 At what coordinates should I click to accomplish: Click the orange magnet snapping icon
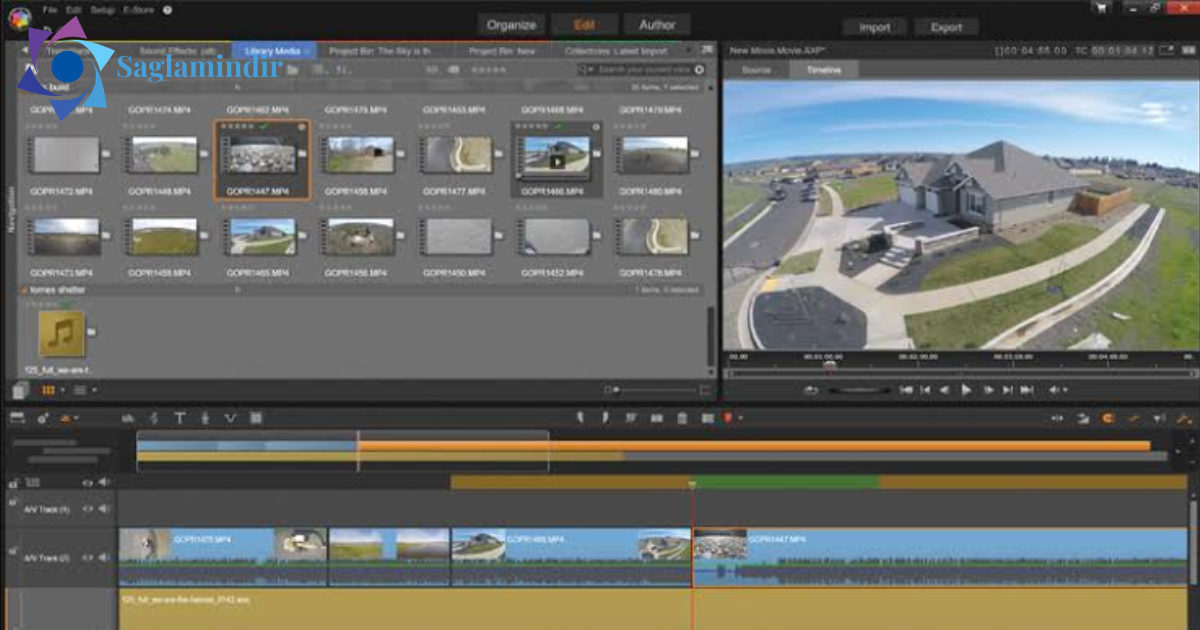1108,418
